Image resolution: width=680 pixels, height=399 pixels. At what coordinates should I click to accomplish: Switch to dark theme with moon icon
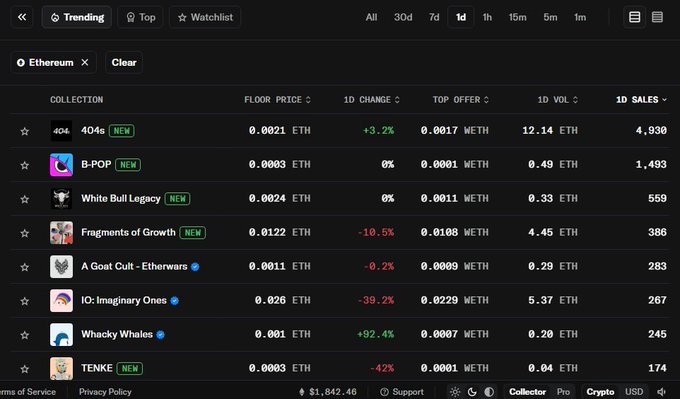click(x=472, y=392)
